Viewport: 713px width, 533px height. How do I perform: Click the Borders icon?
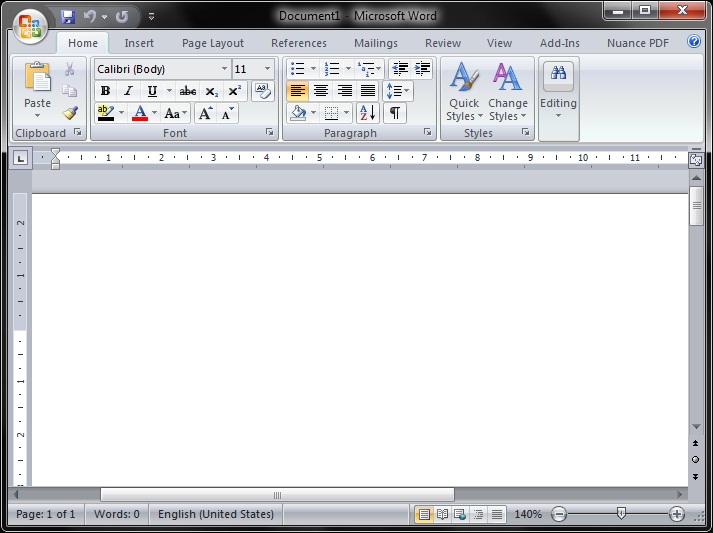(x=332, y=113)
